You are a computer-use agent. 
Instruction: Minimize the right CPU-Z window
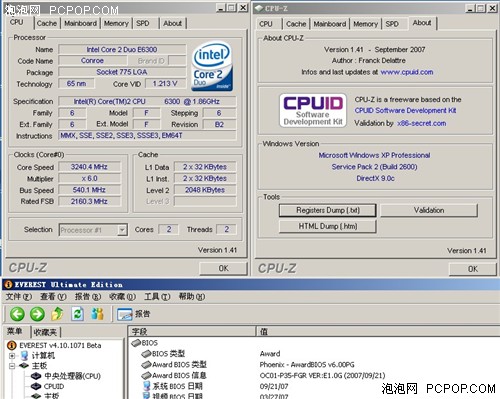(x=470, y=8)
